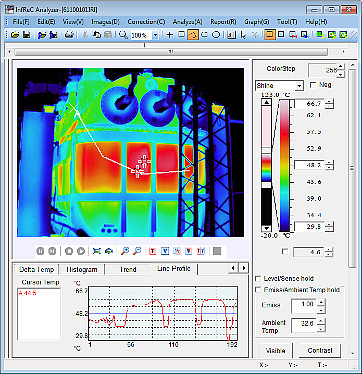Image resolution: width=362 pixels, height=374 pixels.
Task: Click the undo arrow icon
Action: [97, 35]
